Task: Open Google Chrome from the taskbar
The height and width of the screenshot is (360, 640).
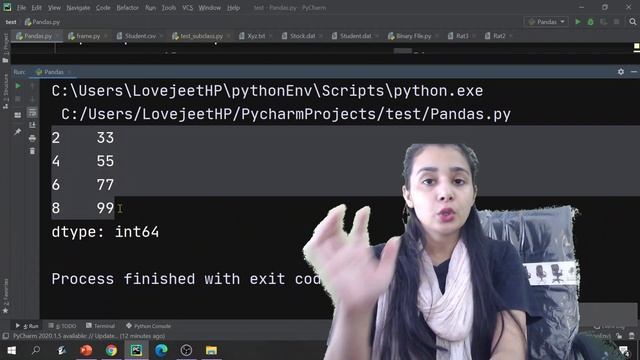Action: coord(111,350)
